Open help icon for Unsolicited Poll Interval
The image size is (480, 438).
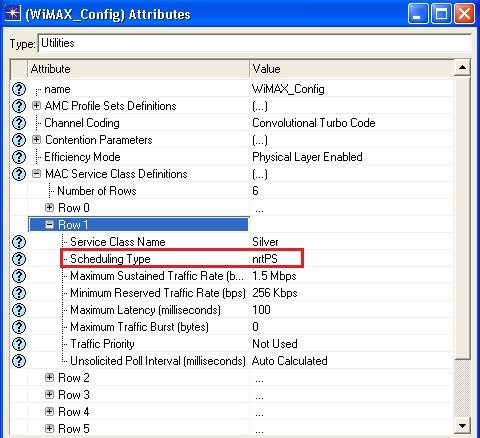[19, 361]
